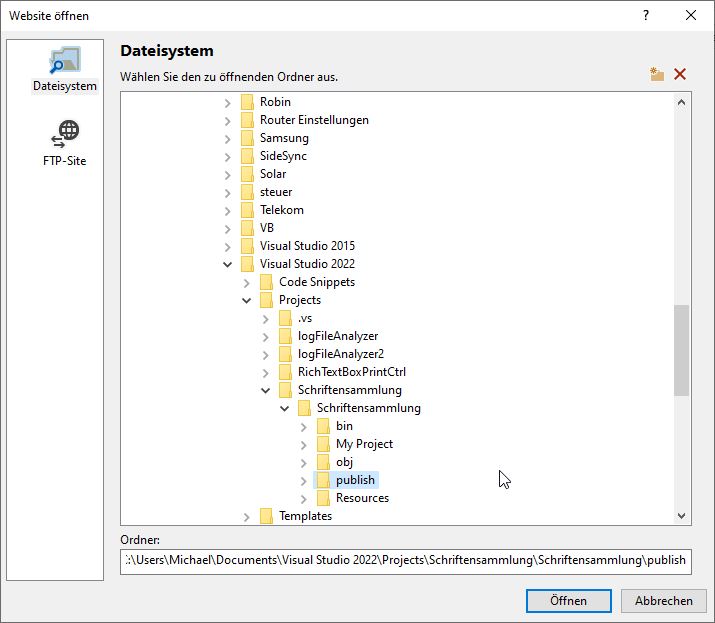This screenshot has height=623, width=715.
Task: Select the Dateisystem icon in sidebar
Action: pos(65,60)
